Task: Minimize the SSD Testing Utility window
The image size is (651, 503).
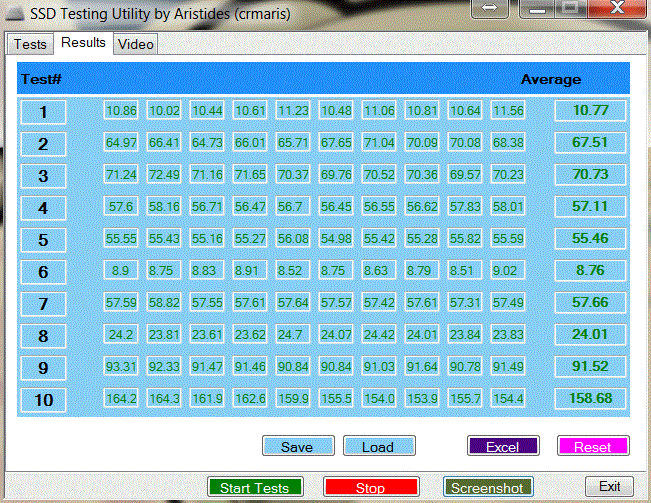Action: click(538, 11)
